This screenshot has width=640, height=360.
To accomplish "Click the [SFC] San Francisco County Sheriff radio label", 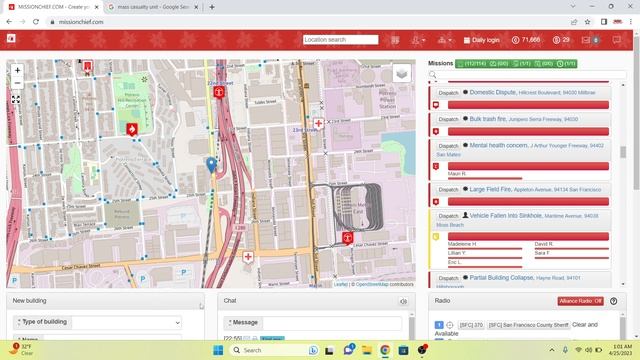I will (528, 325).
